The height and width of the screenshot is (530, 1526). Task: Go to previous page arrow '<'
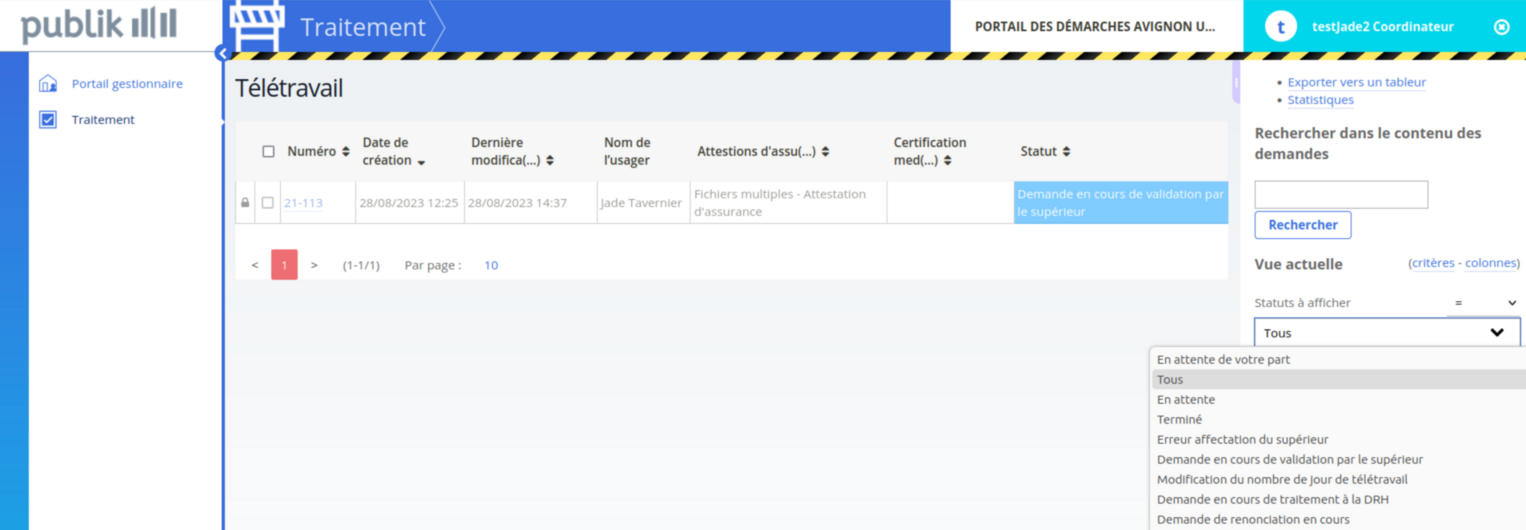tap(255, 265)
